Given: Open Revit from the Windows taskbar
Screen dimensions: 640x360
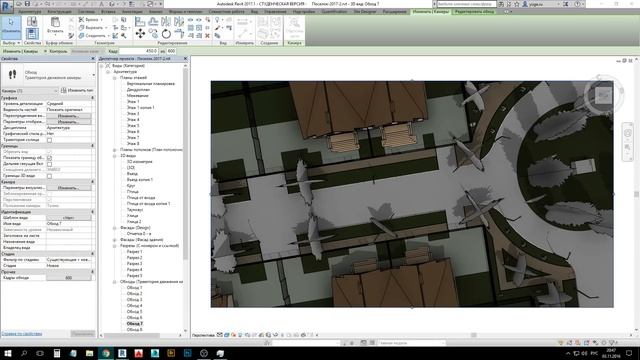Looking at the screenshot, I should click(x=122, y=353).
